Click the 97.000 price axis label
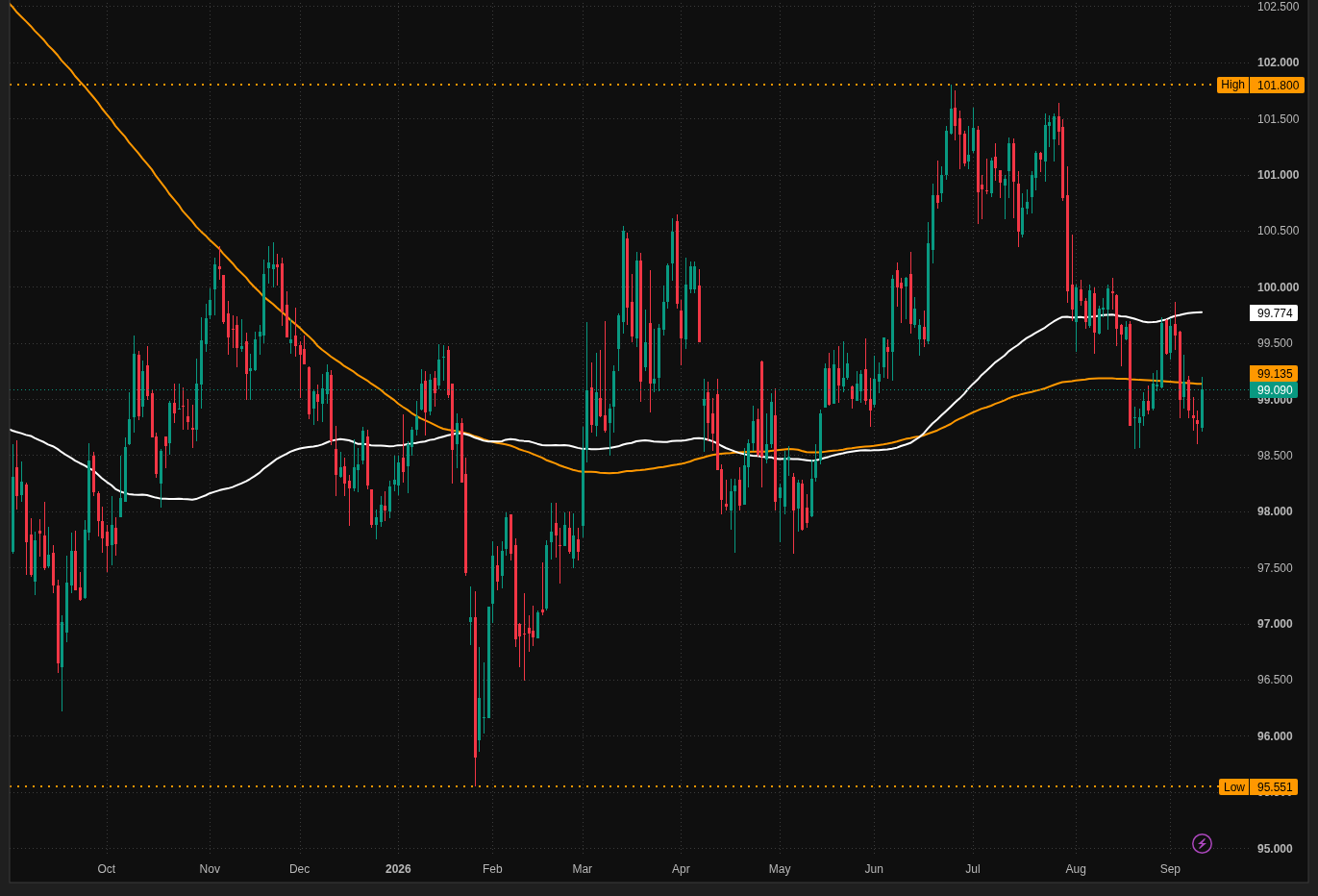 point(1275,624)
